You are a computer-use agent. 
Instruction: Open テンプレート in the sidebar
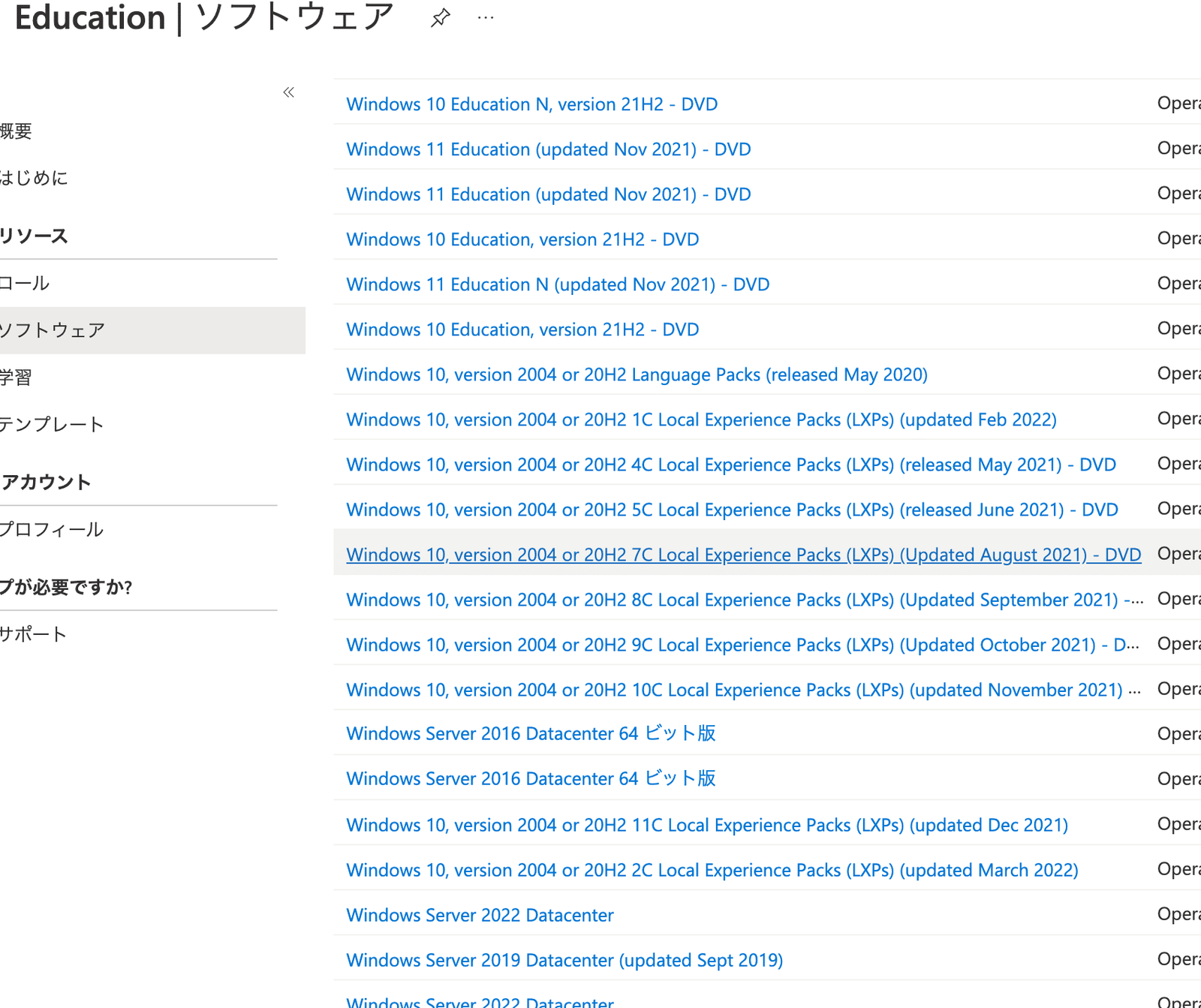(x=51, y=424)
